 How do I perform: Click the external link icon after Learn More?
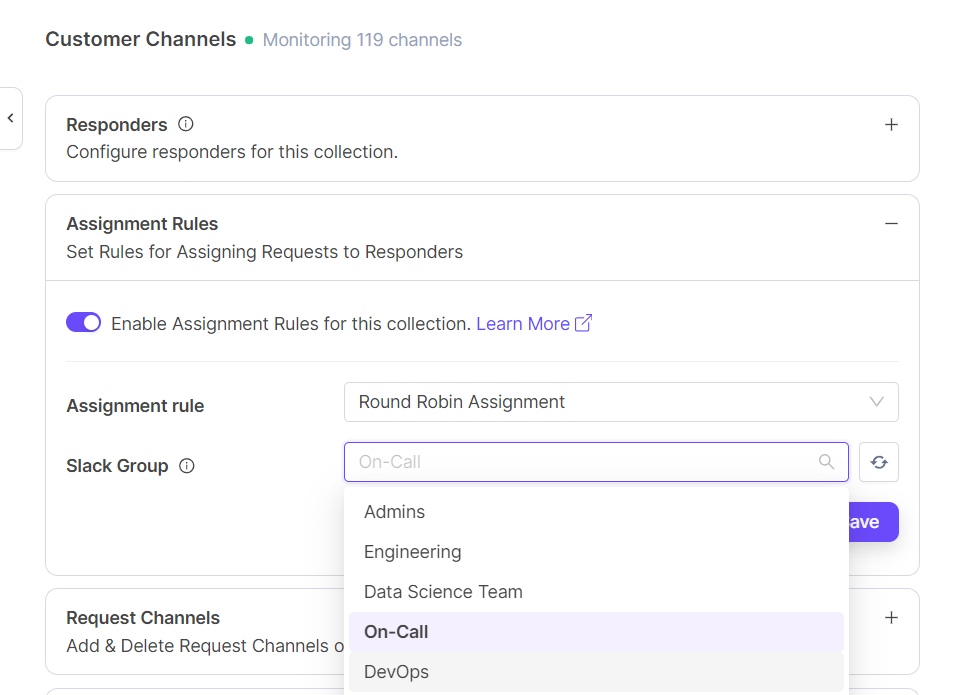[x=584, y=323]
